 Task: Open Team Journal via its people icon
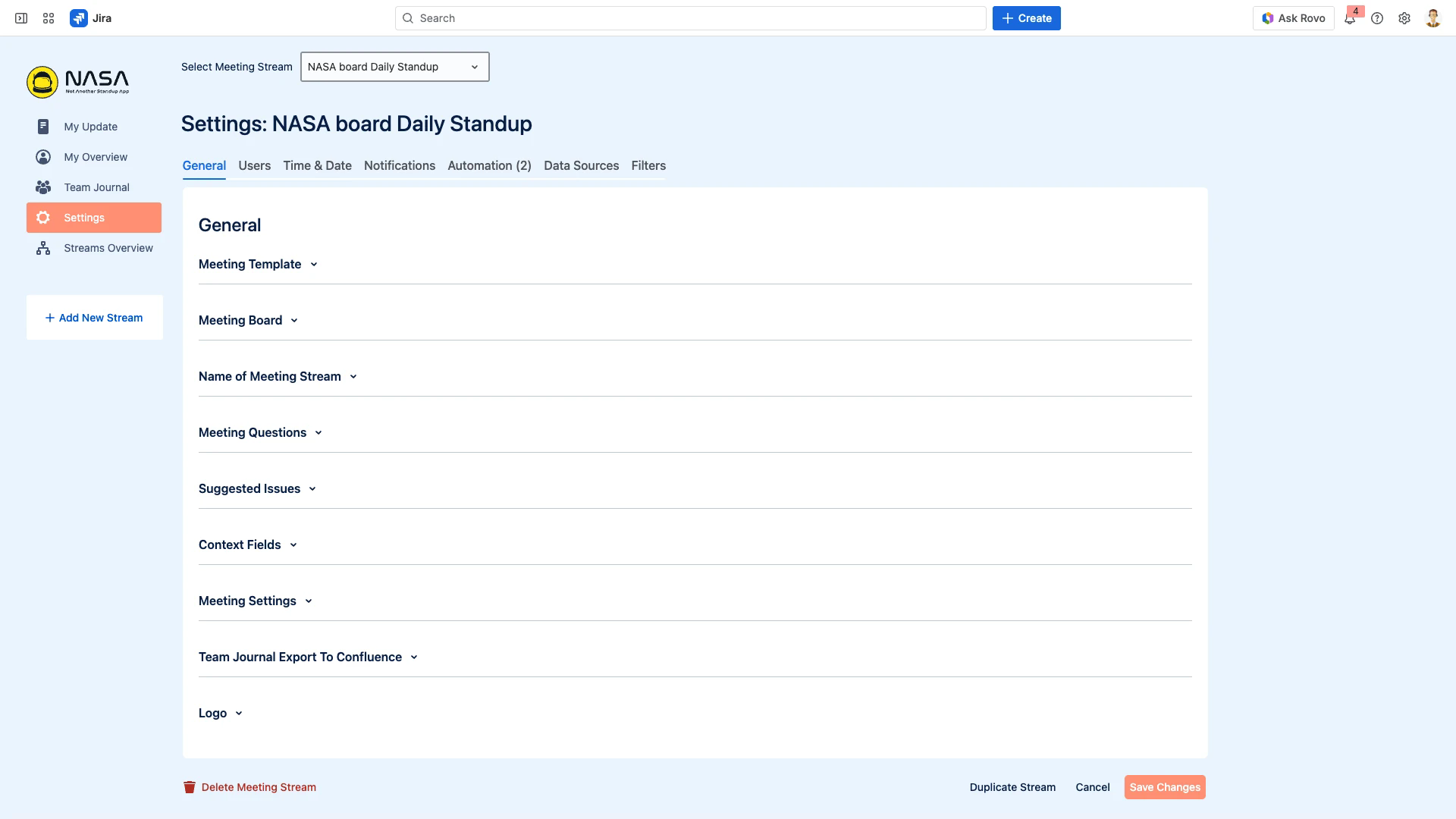coord(43,187)
